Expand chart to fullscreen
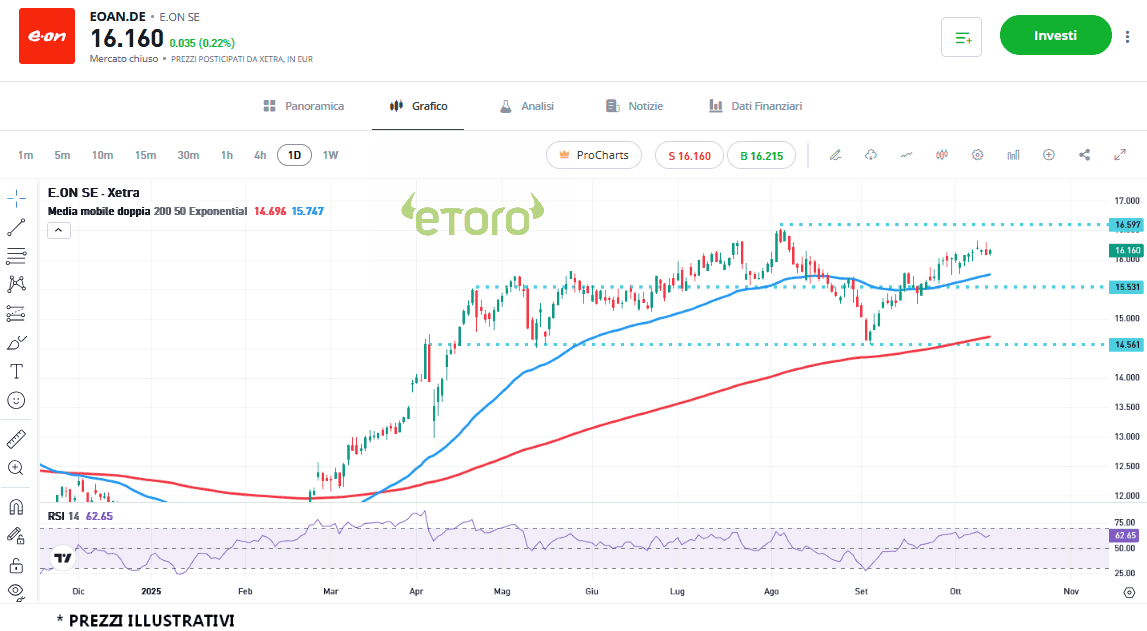 (x=1120, y=155)
